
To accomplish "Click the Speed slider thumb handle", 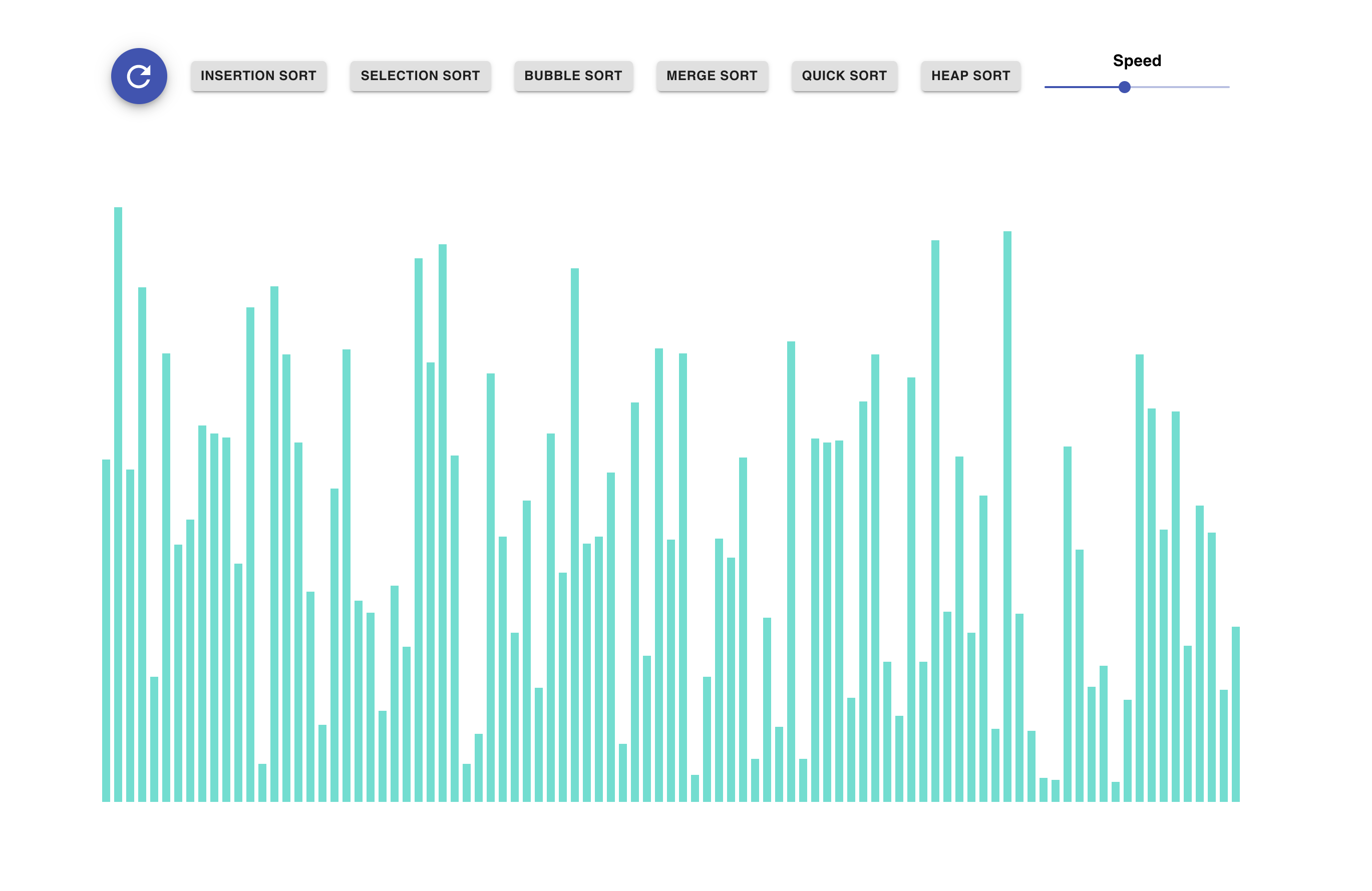I will [x=1124, y=87].
